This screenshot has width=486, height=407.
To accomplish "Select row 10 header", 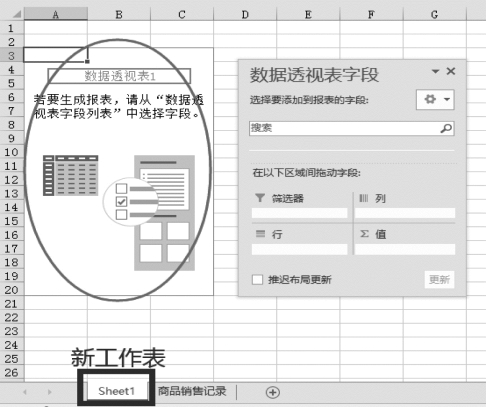I will (x=11, y=152).
